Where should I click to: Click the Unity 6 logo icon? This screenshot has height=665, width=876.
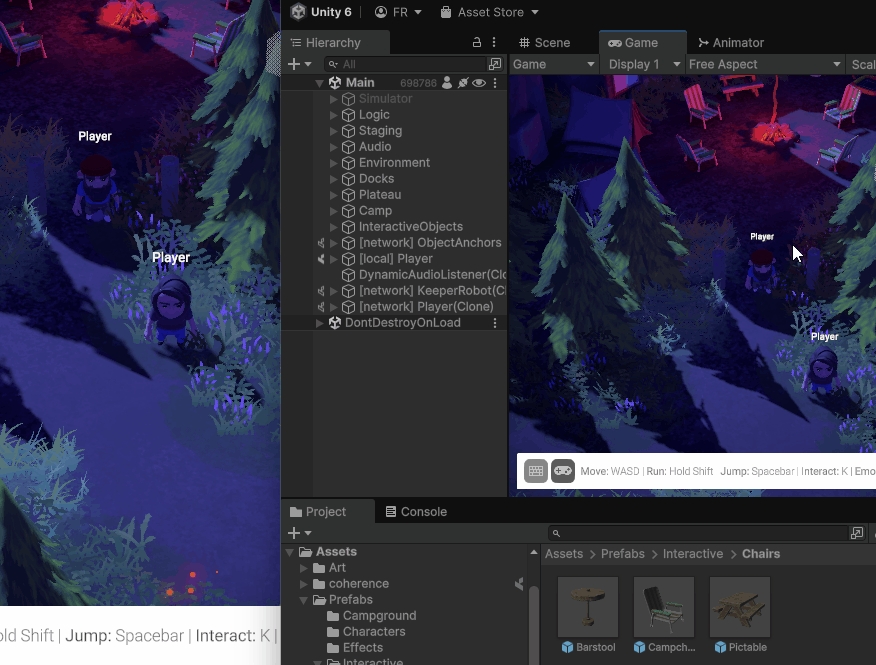click(x=298, y=12)
